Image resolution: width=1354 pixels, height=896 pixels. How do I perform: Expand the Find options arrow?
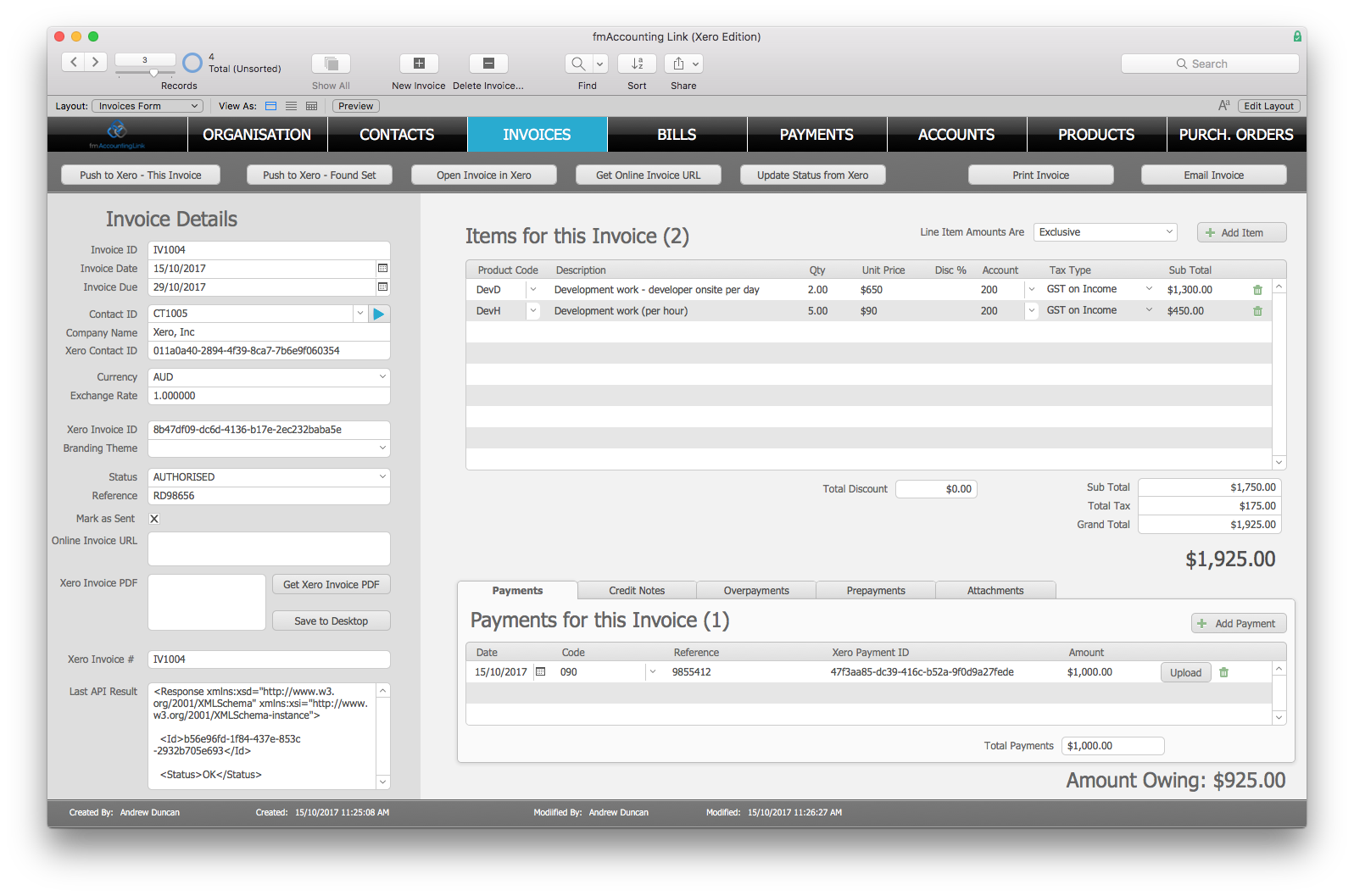click(x=600, y=64)
